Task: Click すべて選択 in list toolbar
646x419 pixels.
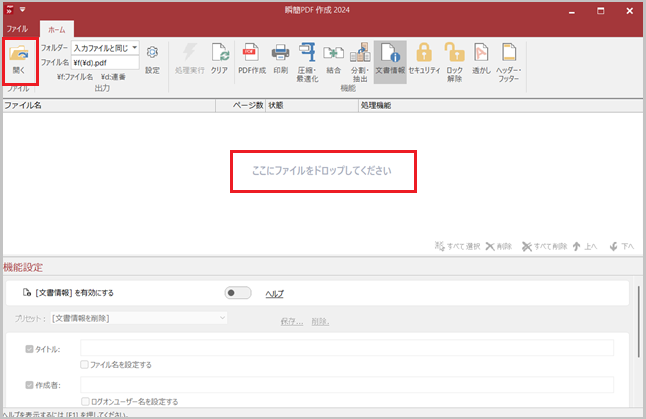Action: coord(457,246)
